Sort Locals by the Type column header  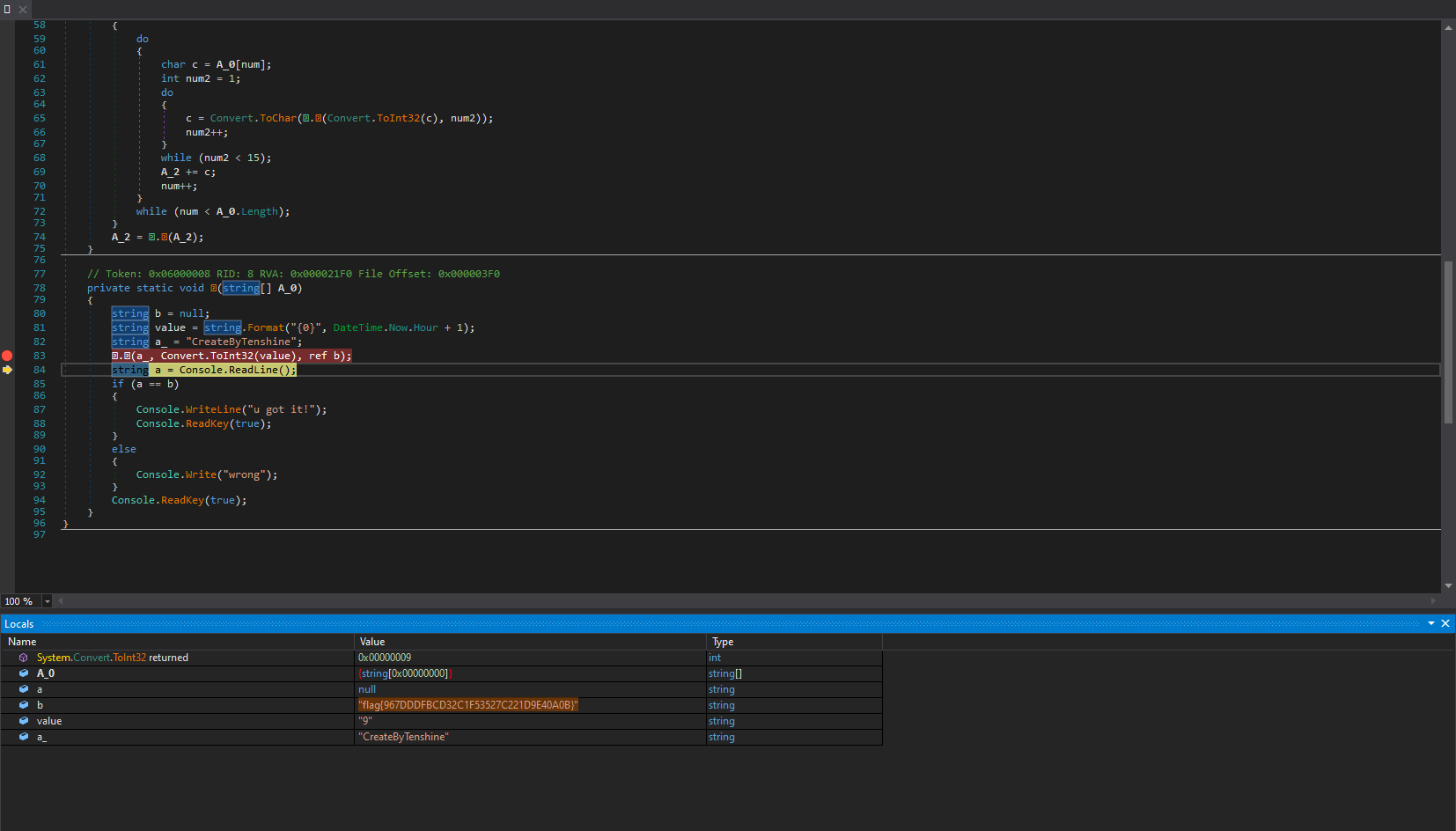point(794,642)
